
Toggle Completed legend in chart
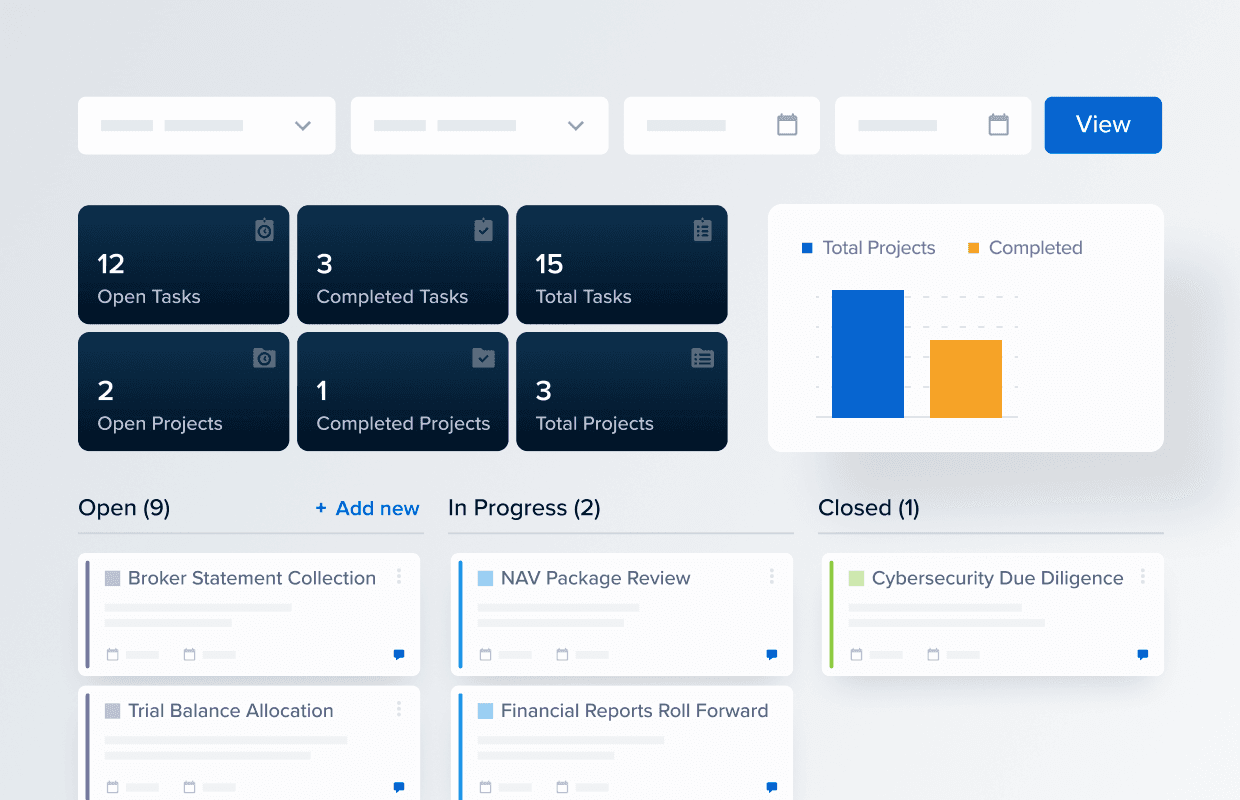pos(1025,248)
